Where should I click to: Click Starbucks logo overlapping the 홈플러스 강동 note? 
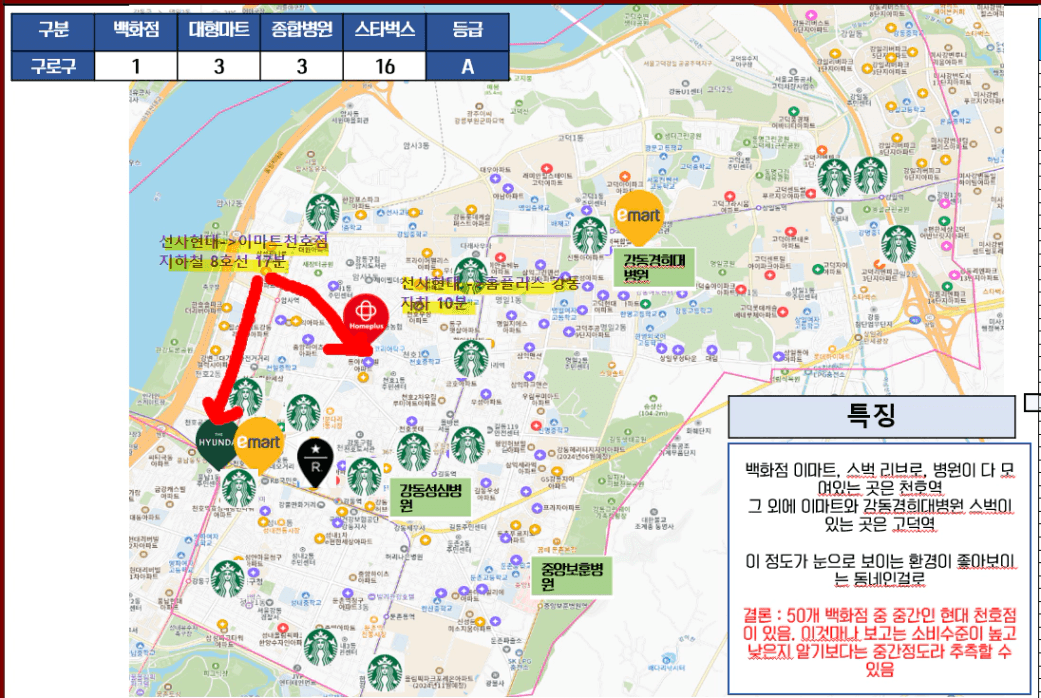point(471,276)
